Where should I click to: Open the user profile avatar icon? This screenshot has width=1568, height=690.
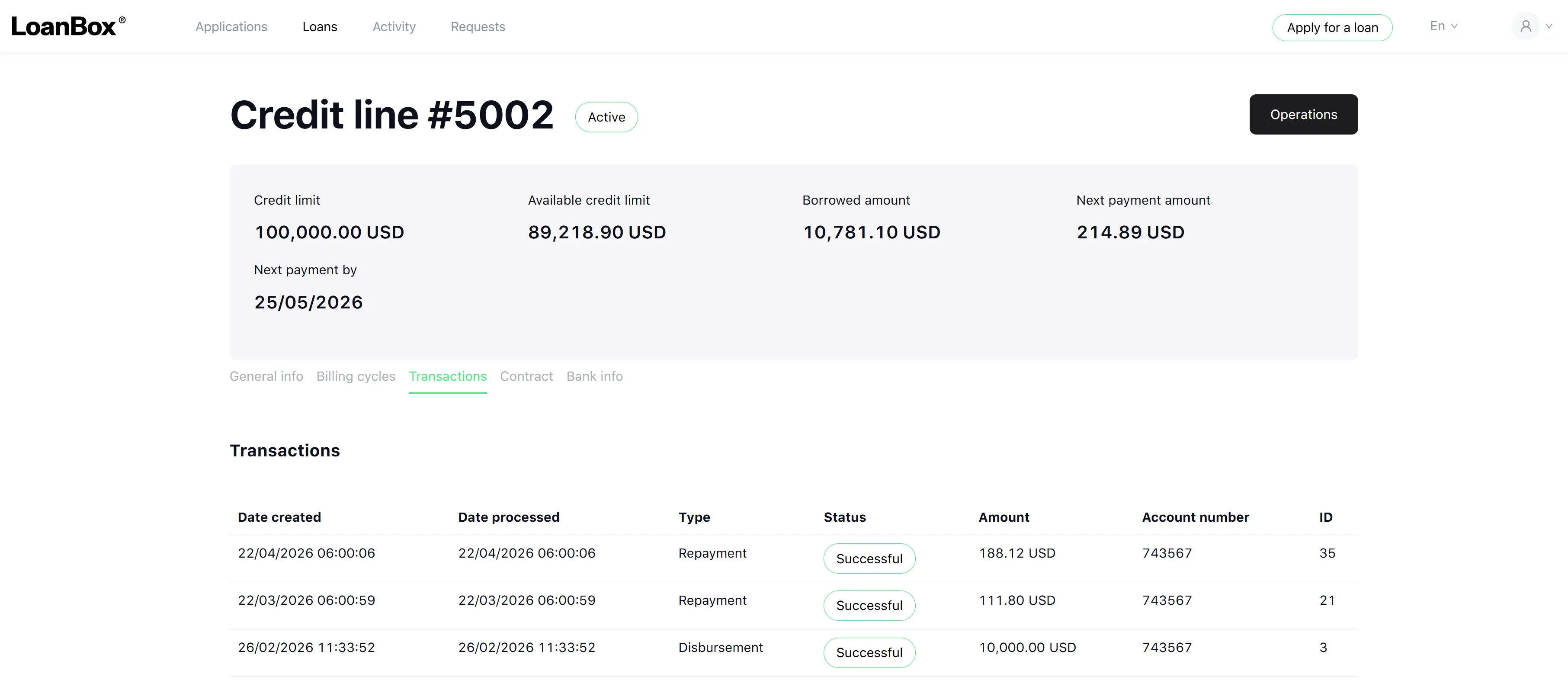1525,26
